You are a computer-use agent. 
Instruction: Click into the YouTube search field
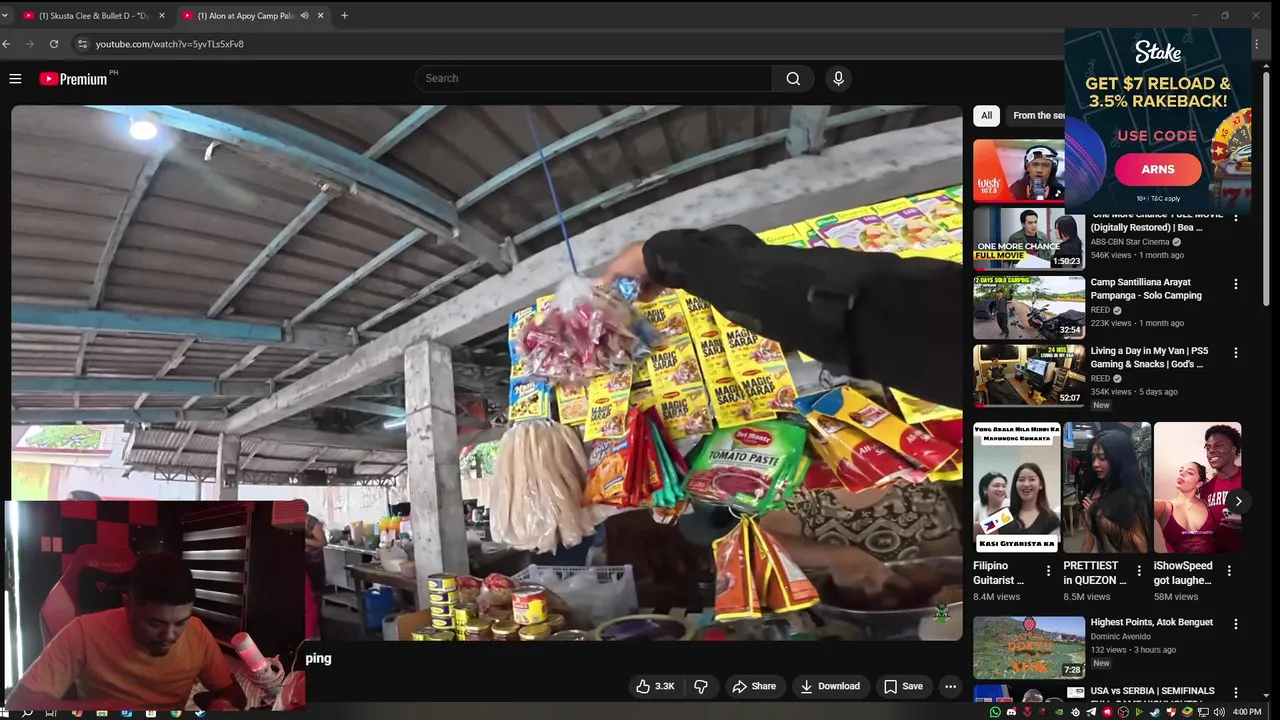[594, 78]
